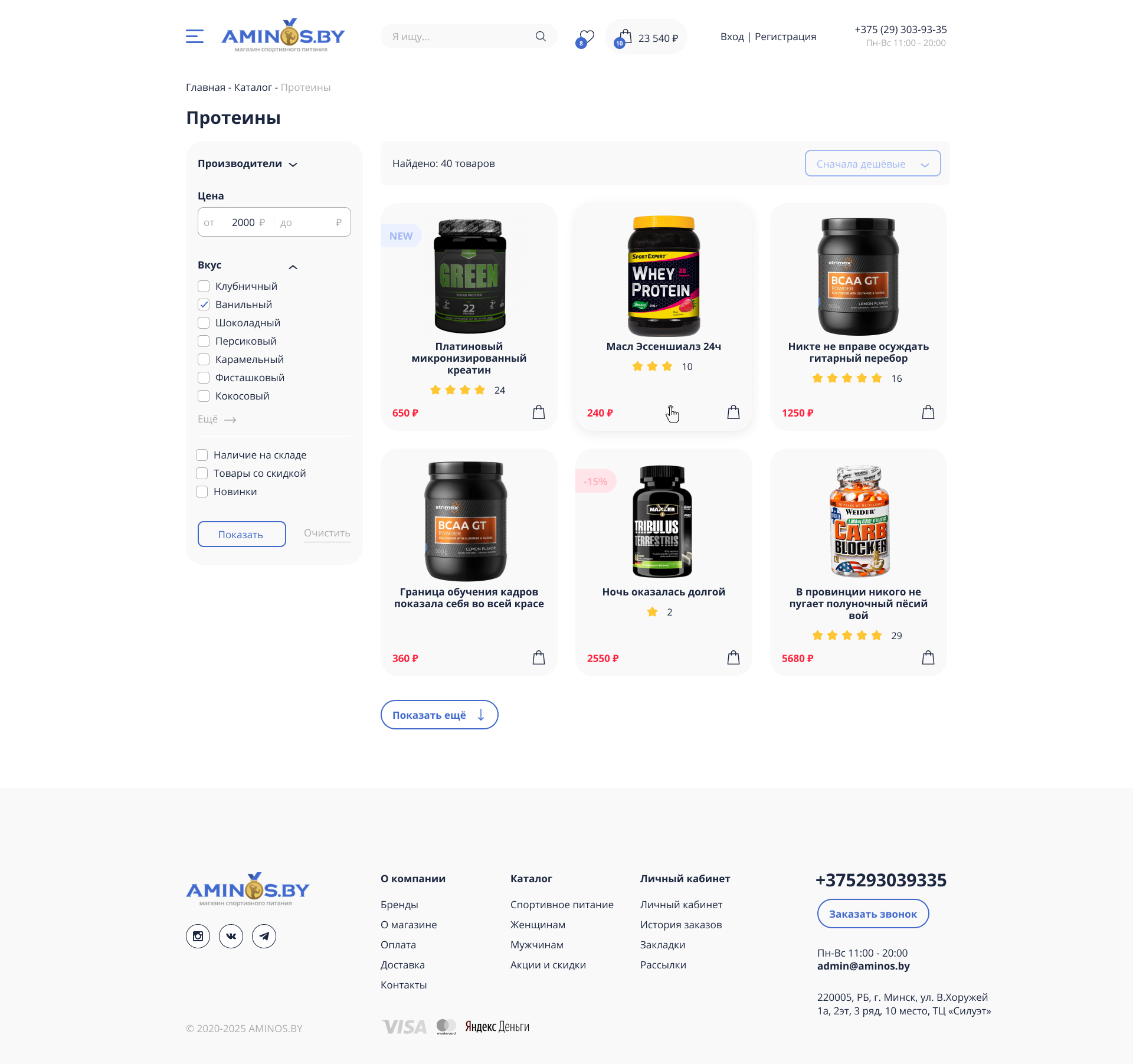Image resolution: width=1133 pixels, height=1064 pixels.
Task: Open the footer VK icon
Action: coord(231,936)
